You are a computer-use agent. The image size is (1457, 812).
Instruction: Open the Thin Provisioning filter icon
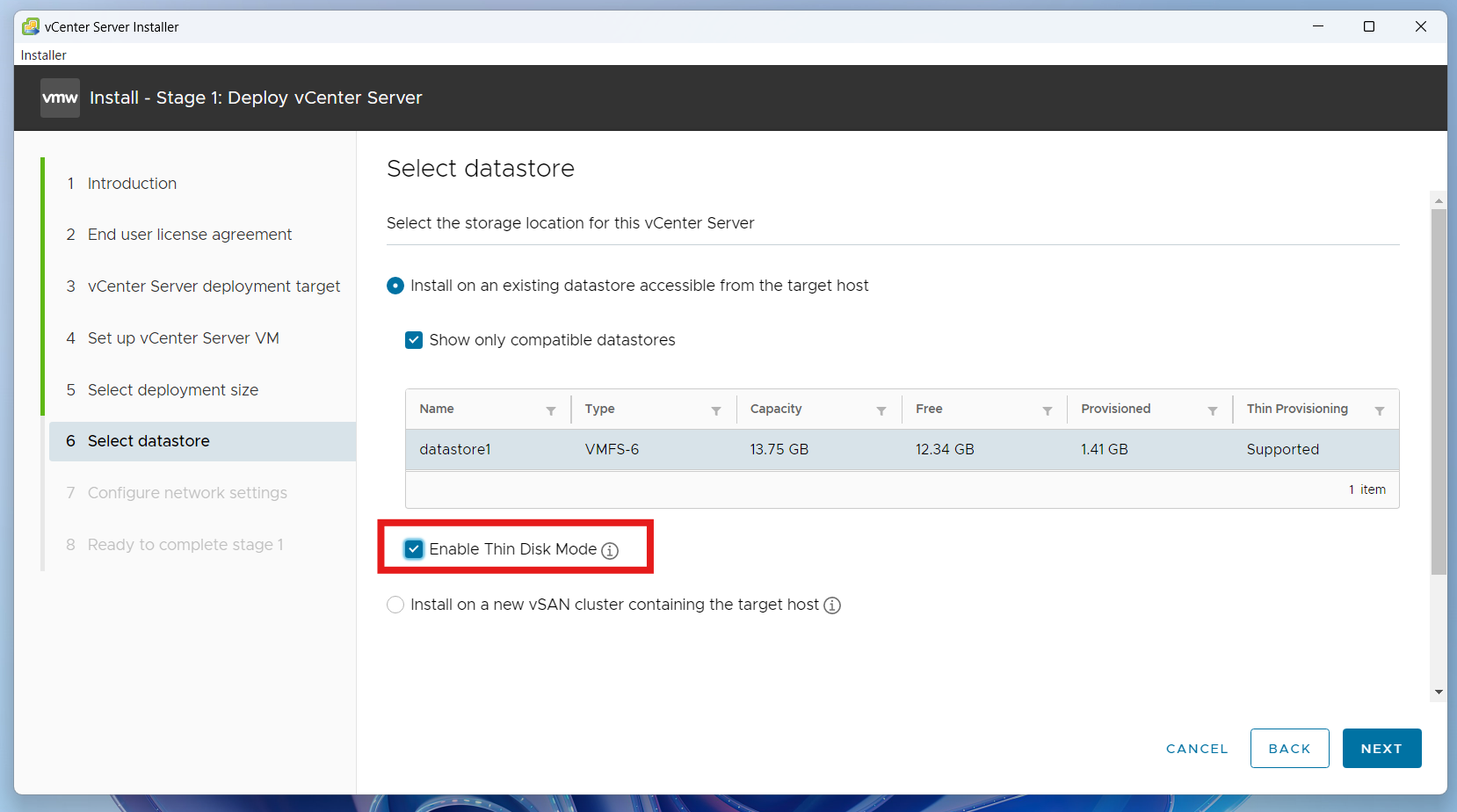tap(1380, 410)
